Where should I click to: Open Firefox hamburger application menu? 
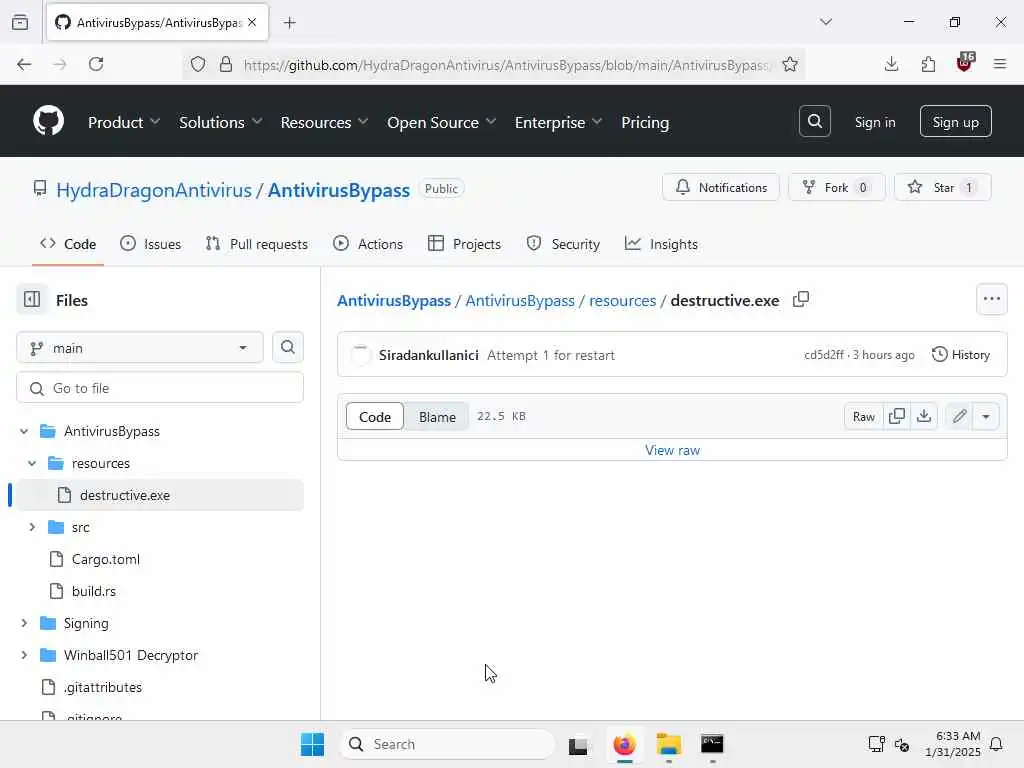pos(999,64)
